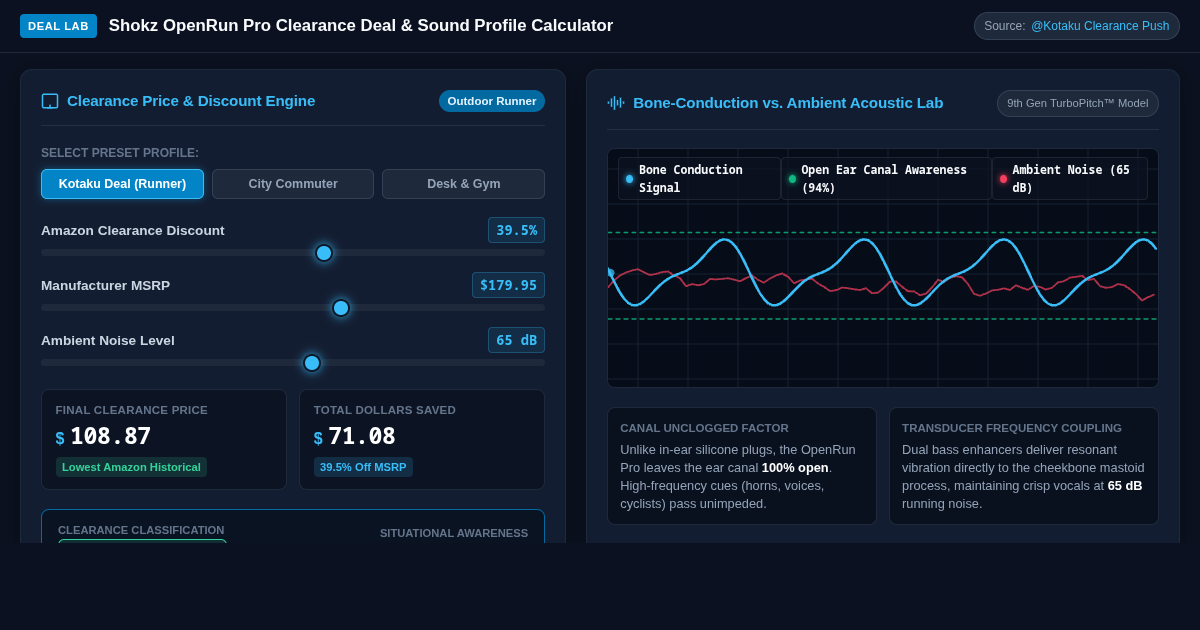The image size is (1200, 630).
Task: Click the blue Bone Conduction Signal legend dot
Action: tap(629, 179)
